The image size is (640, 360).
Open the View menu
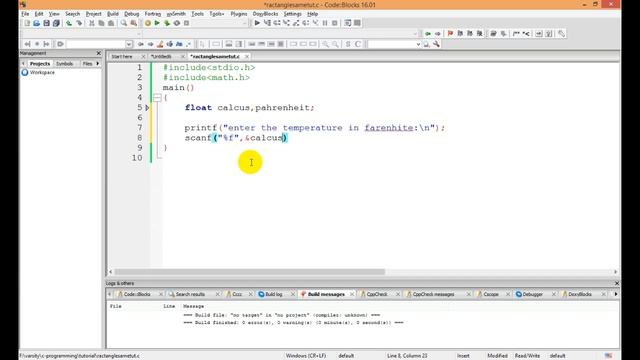pyautogui.click(x=54, y=14)
